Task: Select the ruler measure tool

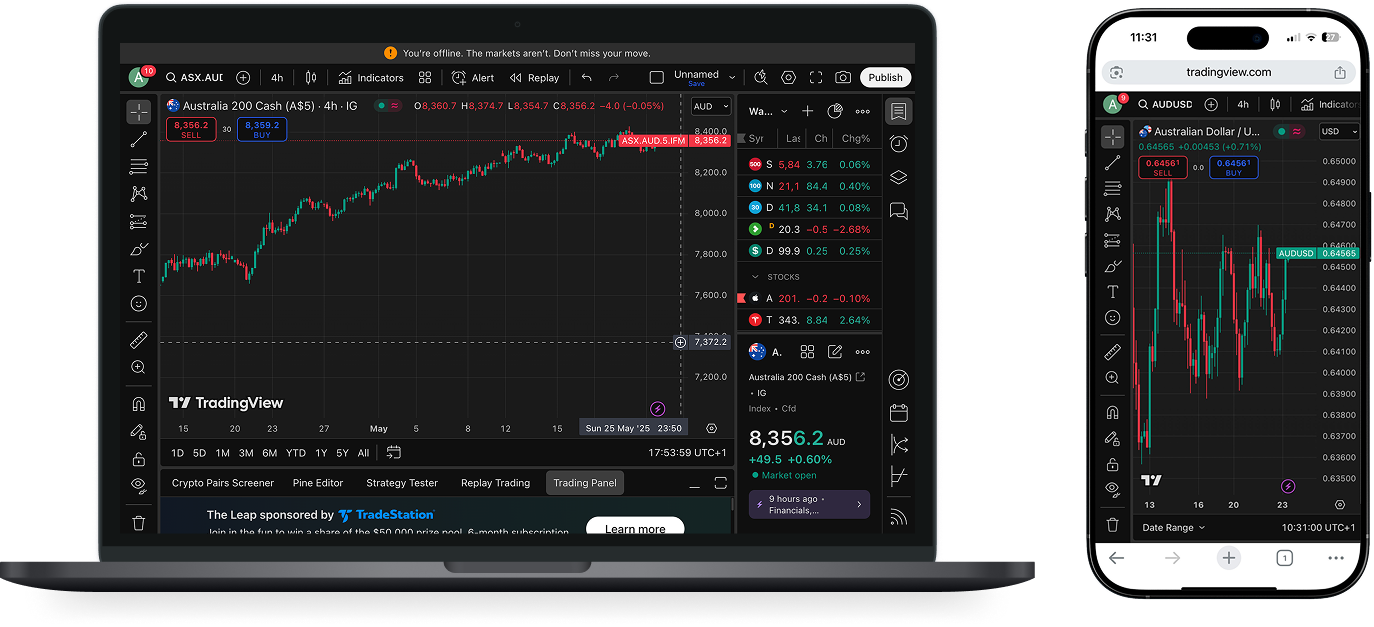Action: click(139, 341)
